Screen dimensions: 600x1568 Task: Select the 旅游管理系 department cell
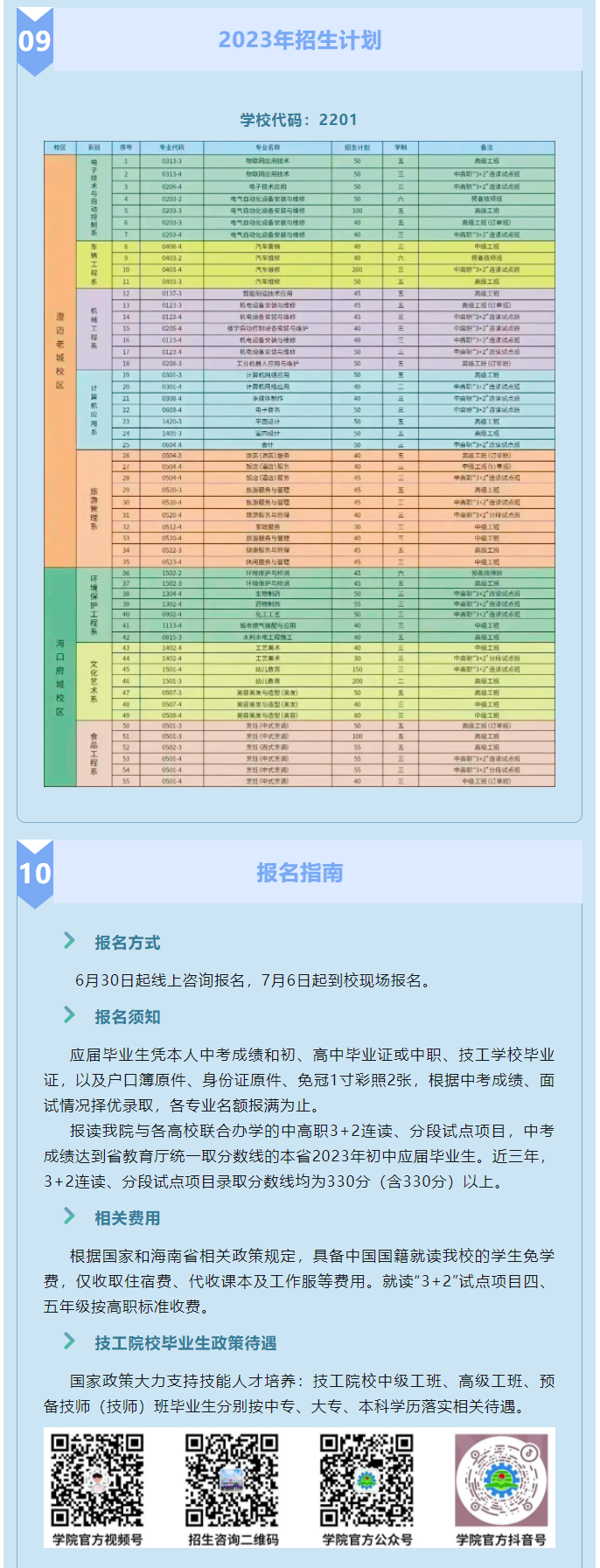[94, 508]
